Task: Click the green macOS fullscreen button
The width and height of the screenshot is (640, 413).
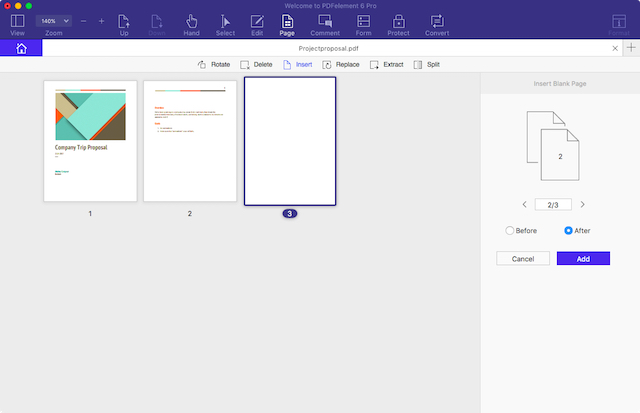Action: [29, 6]
